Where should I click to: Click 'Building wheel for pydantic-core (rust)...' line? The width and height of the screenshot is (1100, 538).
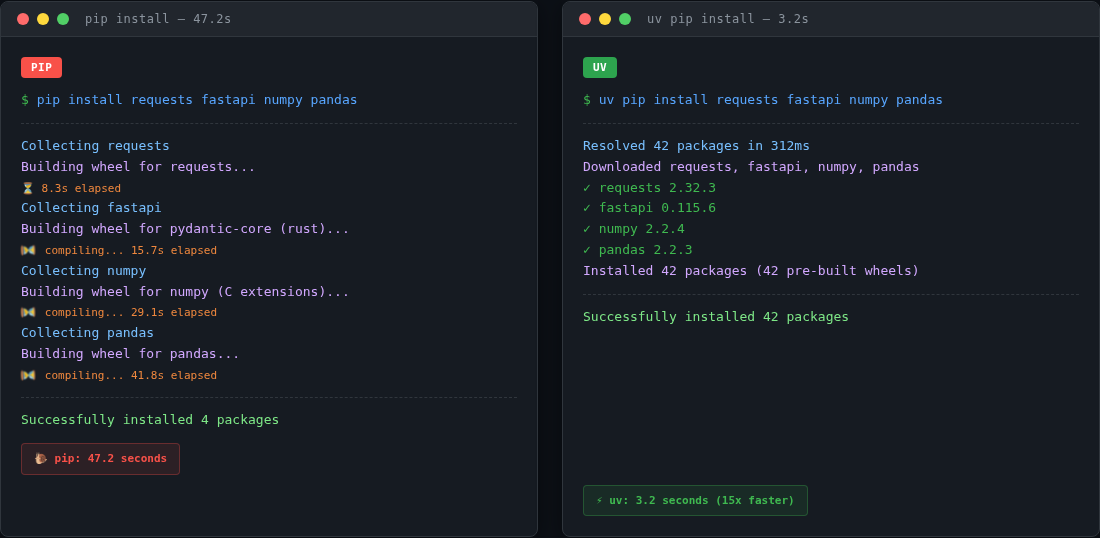click(x=185, y=229)
